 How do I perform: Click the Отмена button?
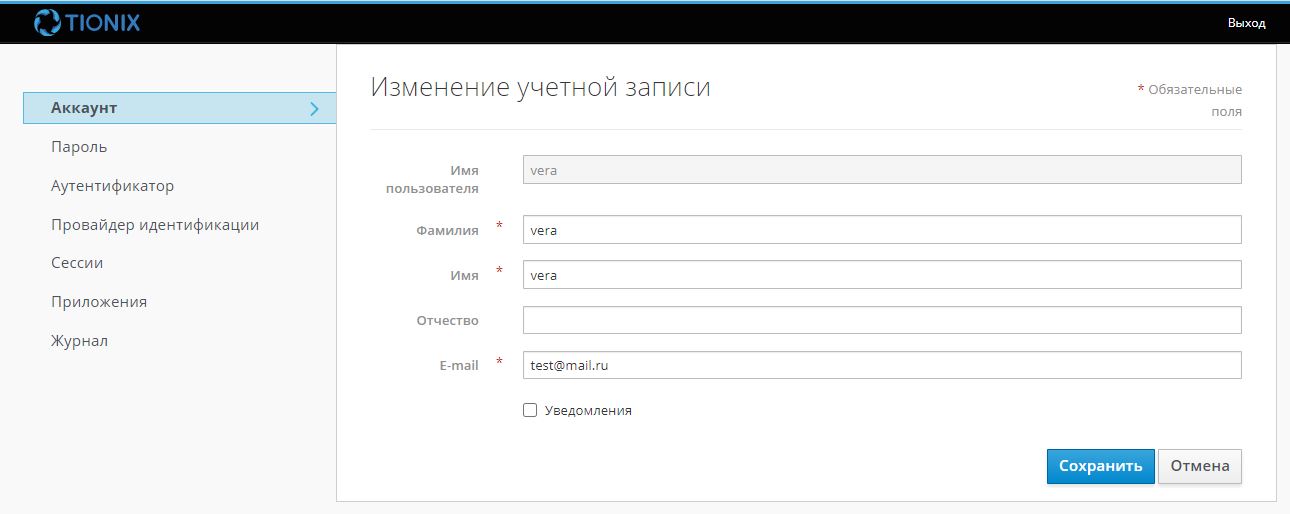pos(1199,466)
